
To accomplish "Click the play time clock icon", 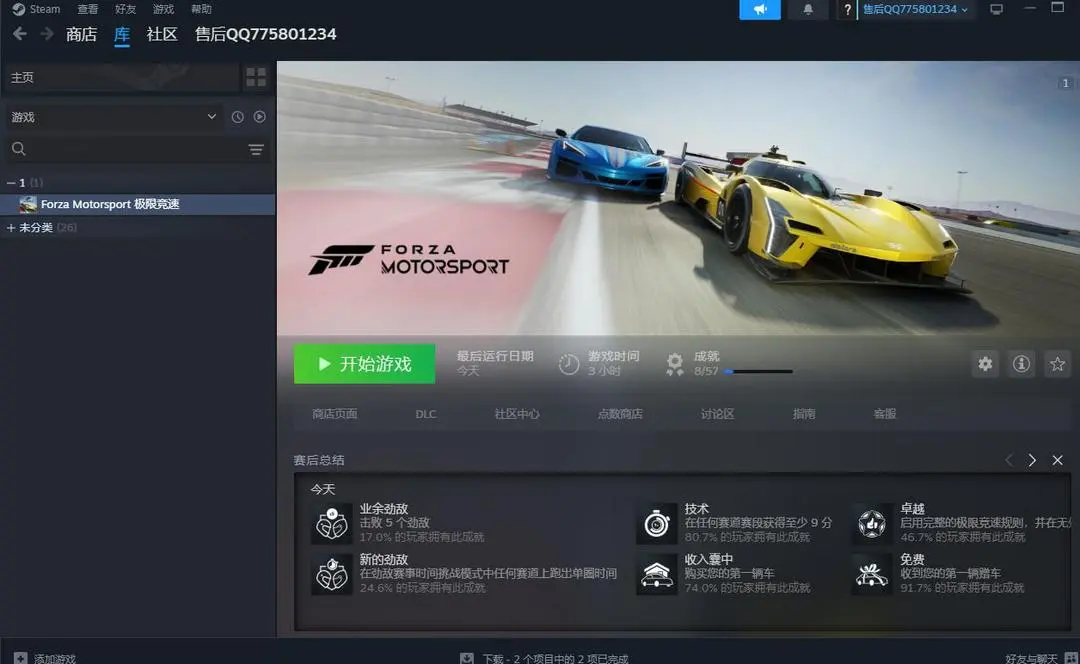I will (568, 364).
